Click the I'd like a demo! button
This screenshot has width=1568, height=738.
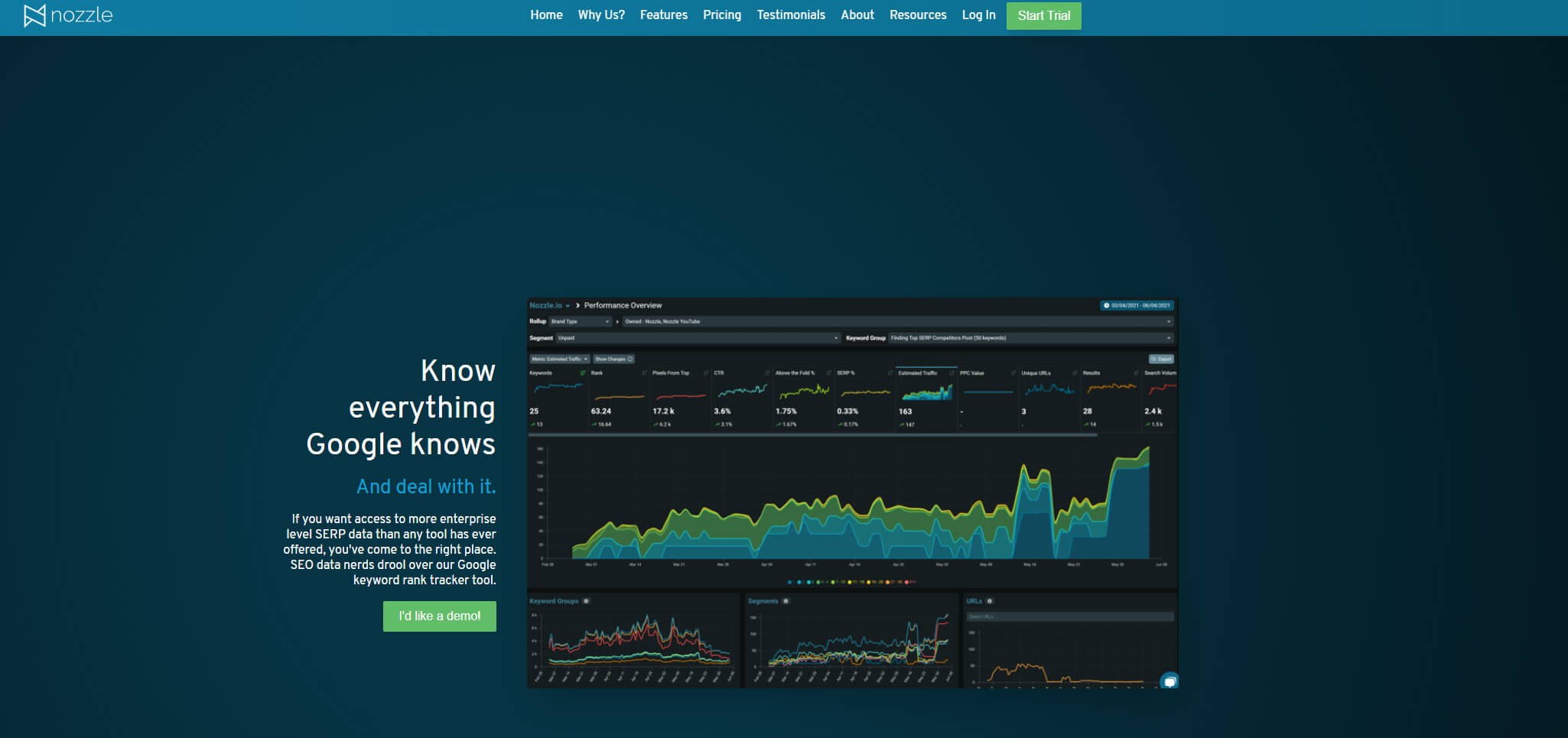tap(440, 616)
